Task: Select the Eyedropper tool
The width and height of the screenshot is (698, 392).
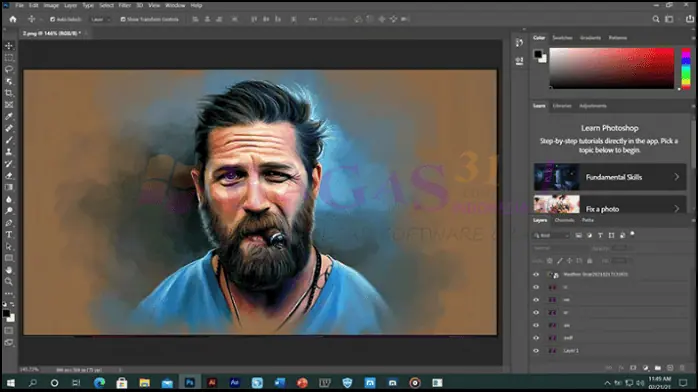Action: 9,117
